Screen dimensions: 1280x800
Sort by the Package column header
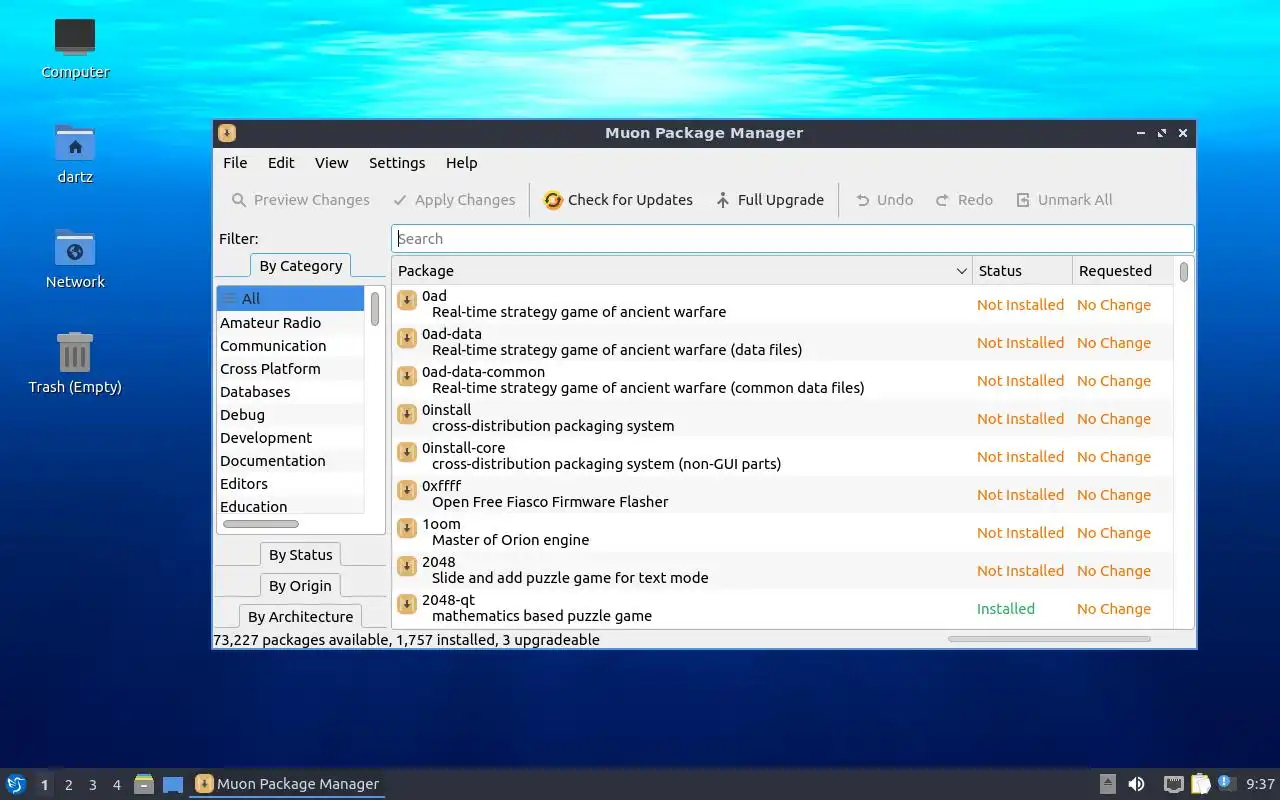(x=682, y=271)
